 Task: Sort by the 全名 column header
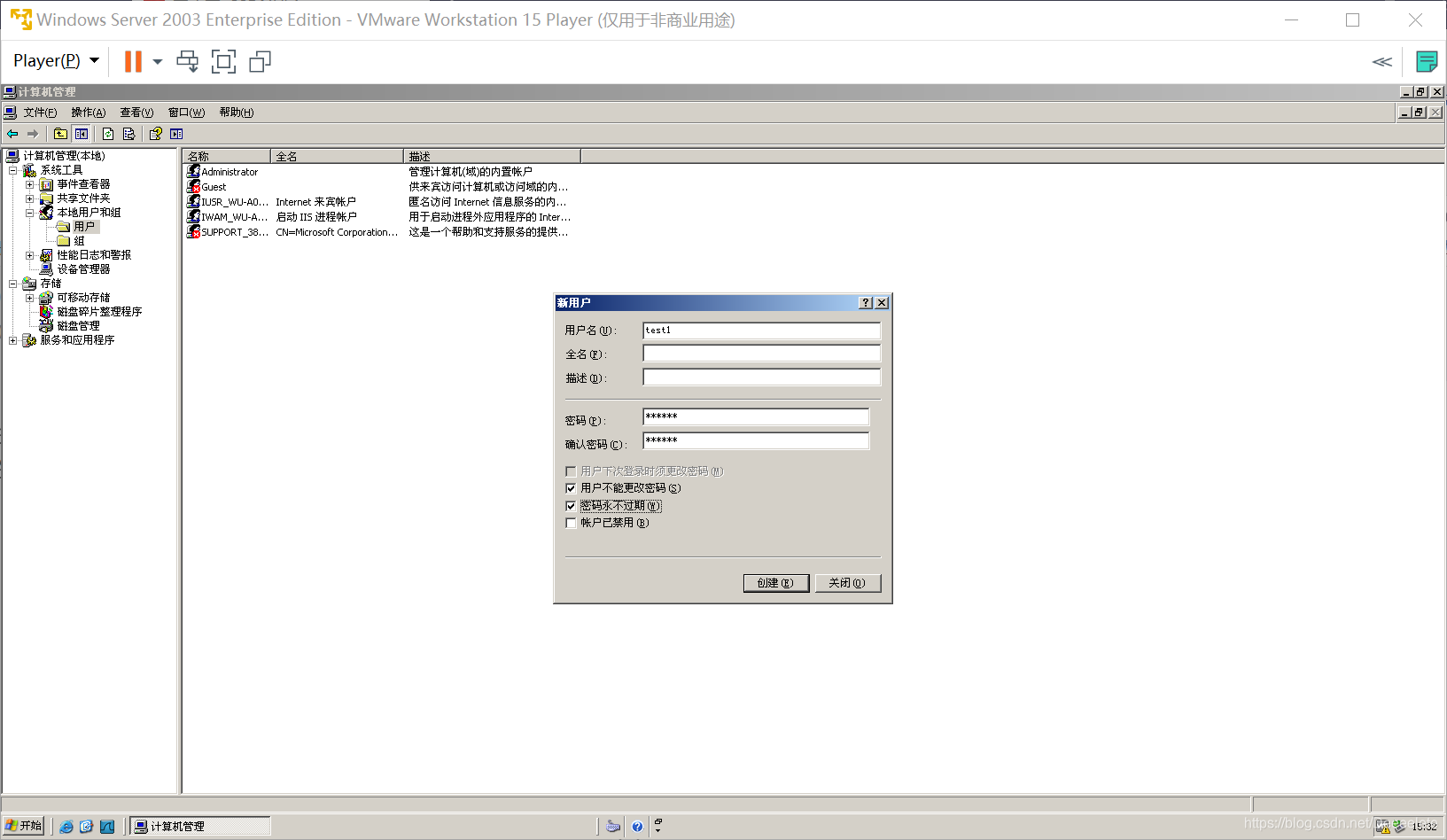337,156
